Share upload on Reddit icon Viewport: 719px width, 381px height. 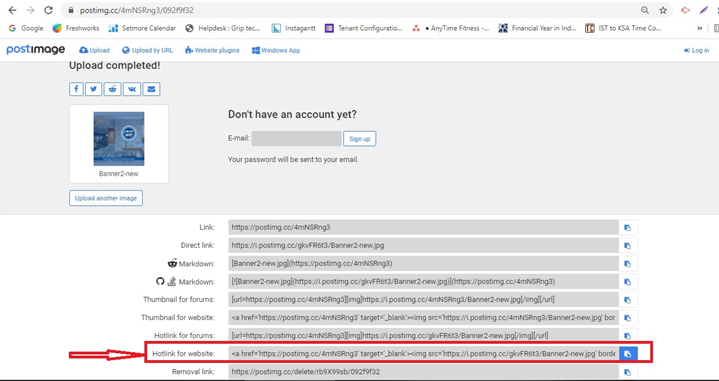pos(112,88)
